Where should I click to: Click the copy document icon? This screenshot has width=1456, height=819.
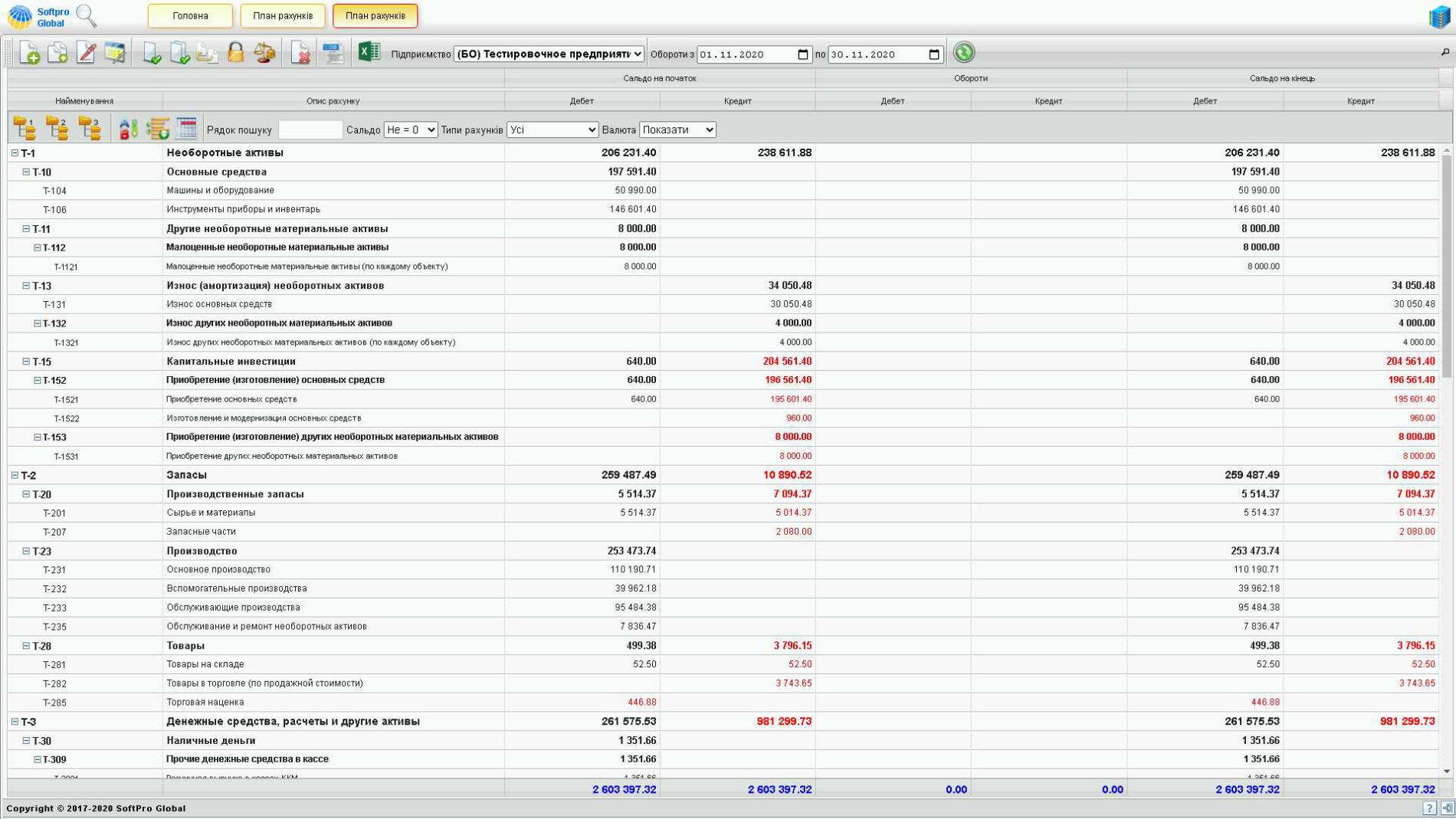(x=57, y=53)
